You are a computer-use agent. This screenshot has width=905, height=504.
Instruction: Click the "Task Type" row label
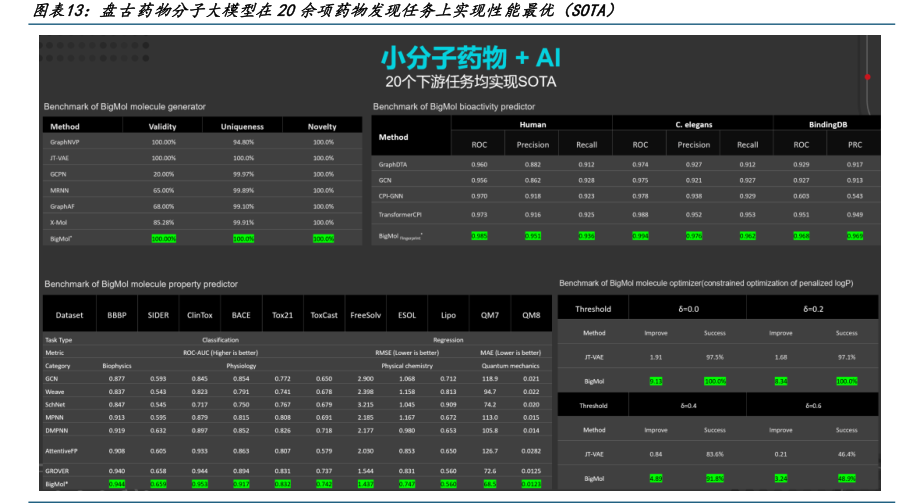click(x=59, y=340)
